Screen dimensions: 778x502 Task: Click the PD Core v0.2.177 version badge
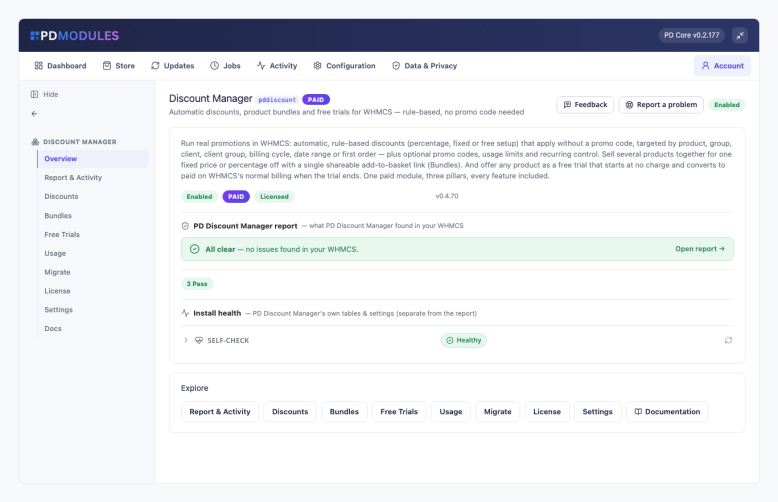pyautogui.click(x=692, y=35)
